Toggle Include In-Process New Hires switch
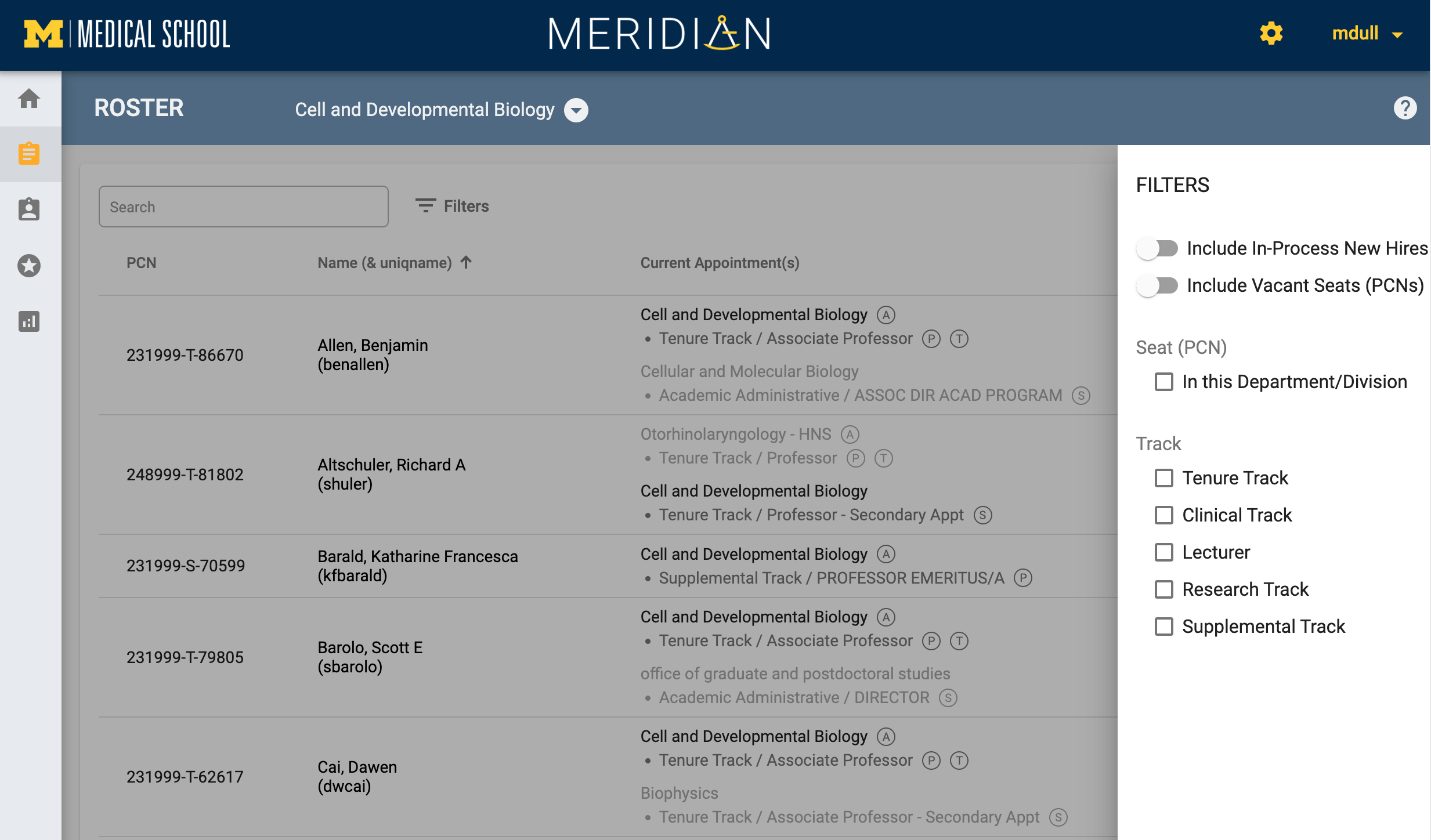The height and width of the screenshot is (840, 1431). pyautogui.click(x=1157, y=248)
